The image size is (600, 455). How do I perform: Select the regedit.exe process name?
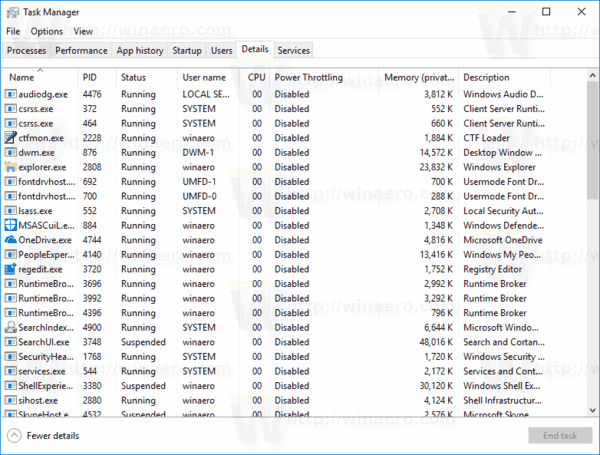pyautogui.click(x=40, y=269)
